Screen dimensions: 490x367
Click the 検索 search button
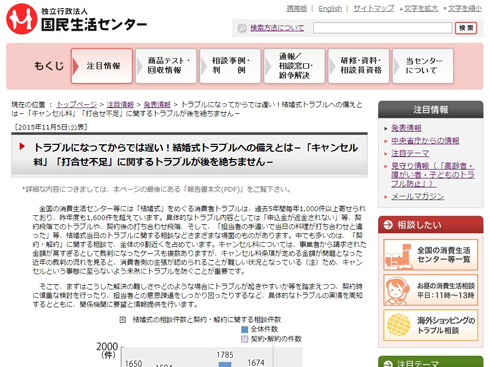click(466, 28)
